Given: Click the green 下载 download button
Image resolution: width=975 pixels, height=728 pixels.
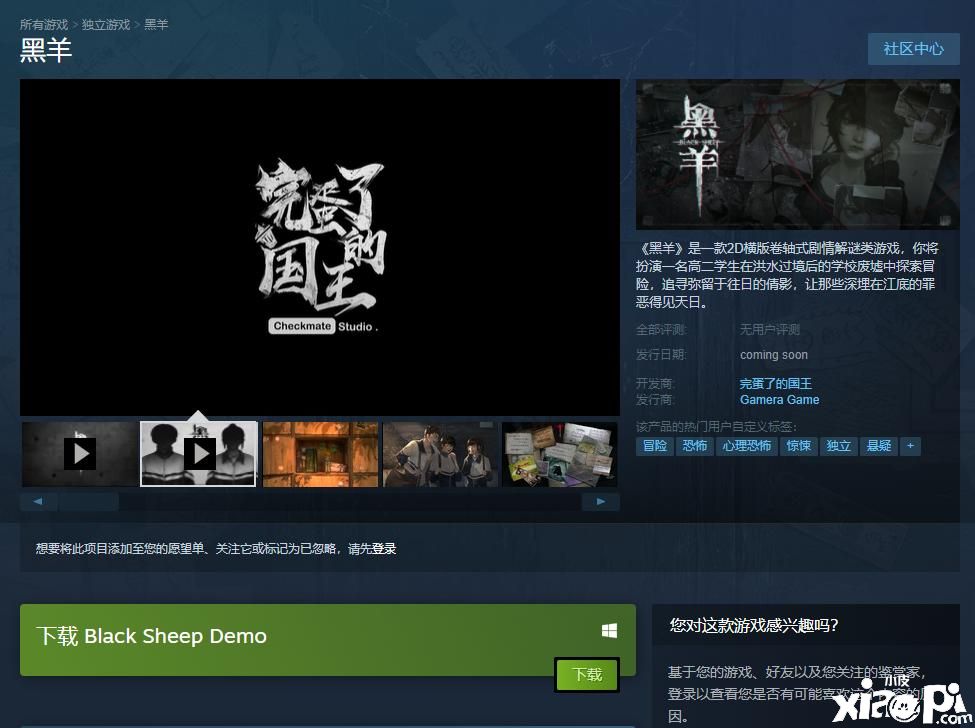Looking at the screenshot, I should click(587, 675).
